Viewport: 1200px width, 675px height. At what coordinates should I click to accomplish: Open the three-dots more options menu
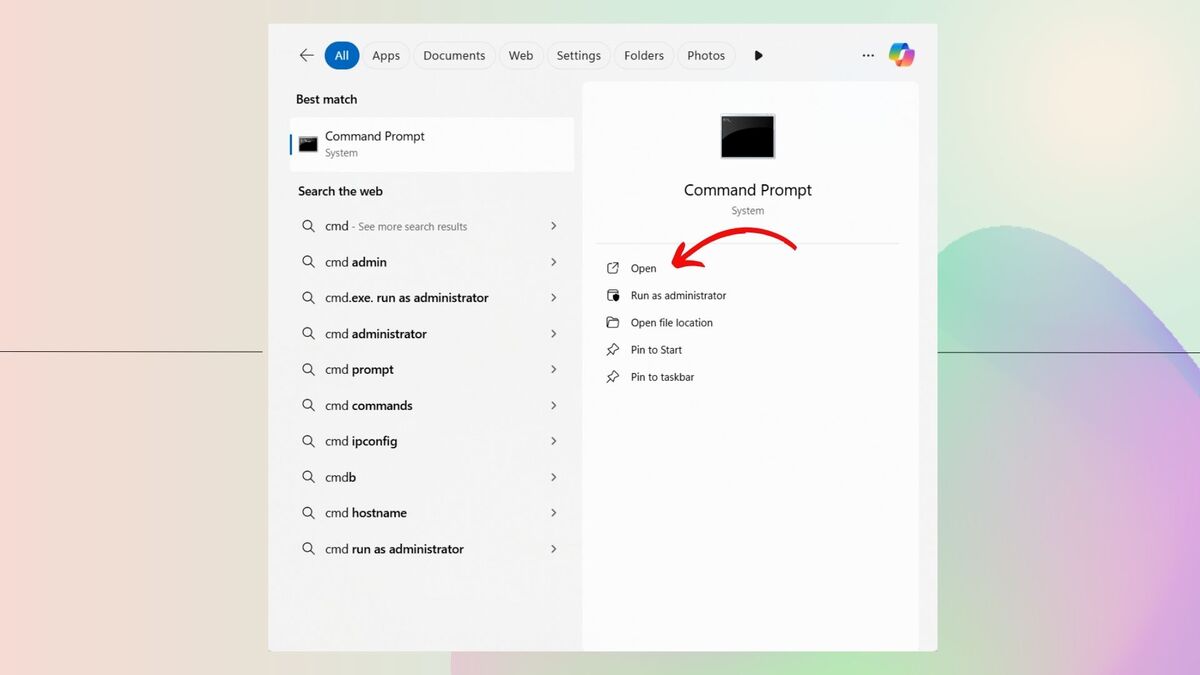click(x=868, y=56)
